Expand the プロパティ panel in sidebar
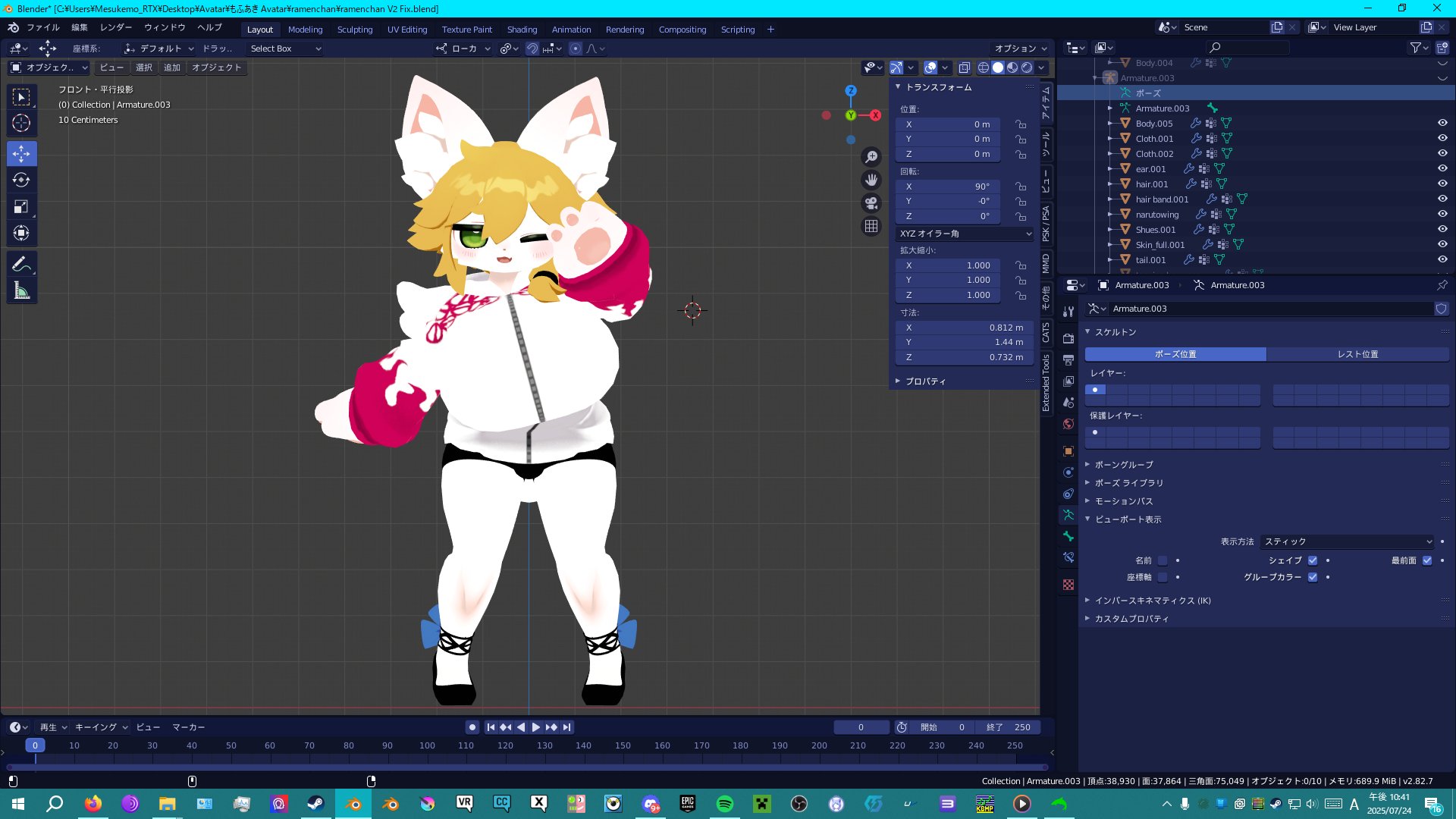The height and width of the screenshot is (819, 1456). tap(924, 381)
